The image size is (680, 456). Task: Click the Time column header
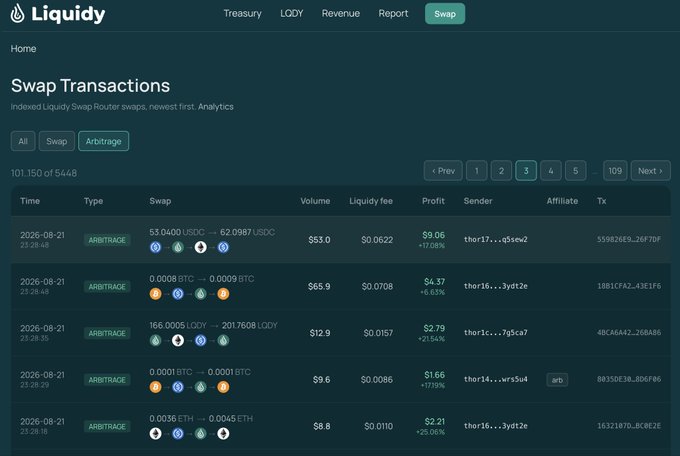pos(30,201)
